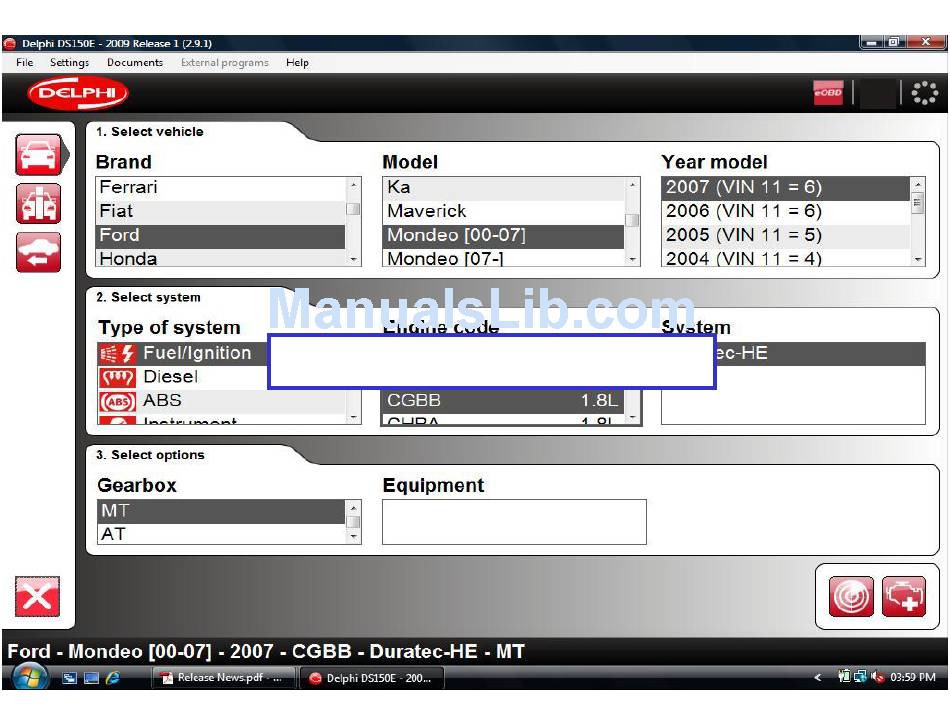
Task: Click the volume icon in system tray
Action: 877,677
